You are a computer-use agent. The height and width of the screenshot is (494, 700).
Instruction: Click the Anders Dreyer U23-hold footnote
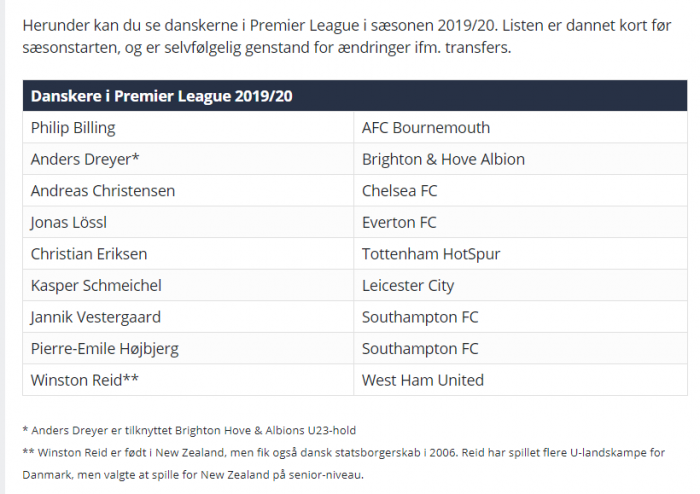pos(189,431)
